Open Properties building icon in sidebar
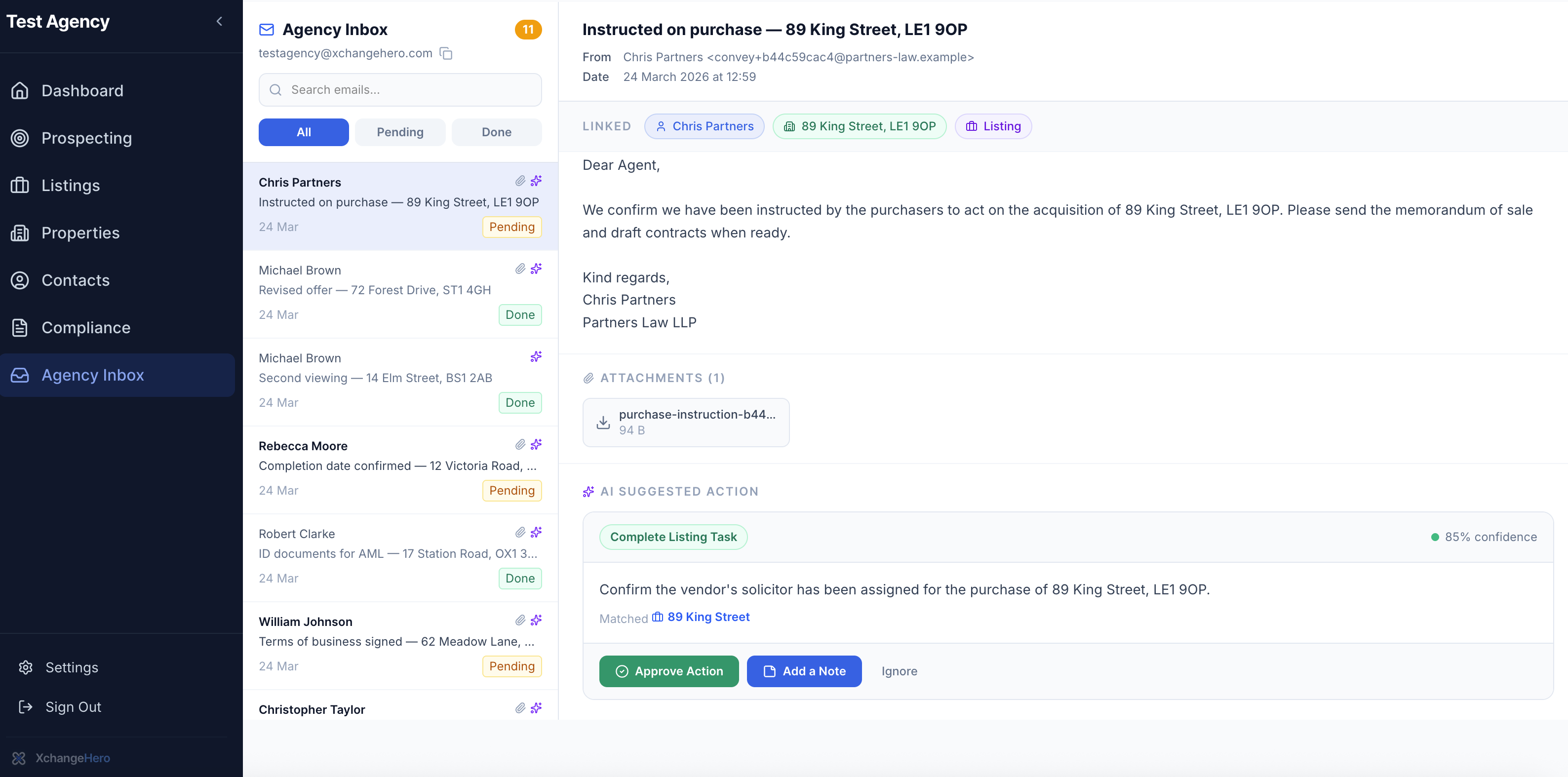Viewport: 1568px width, 777px height. tap(20, 233)
